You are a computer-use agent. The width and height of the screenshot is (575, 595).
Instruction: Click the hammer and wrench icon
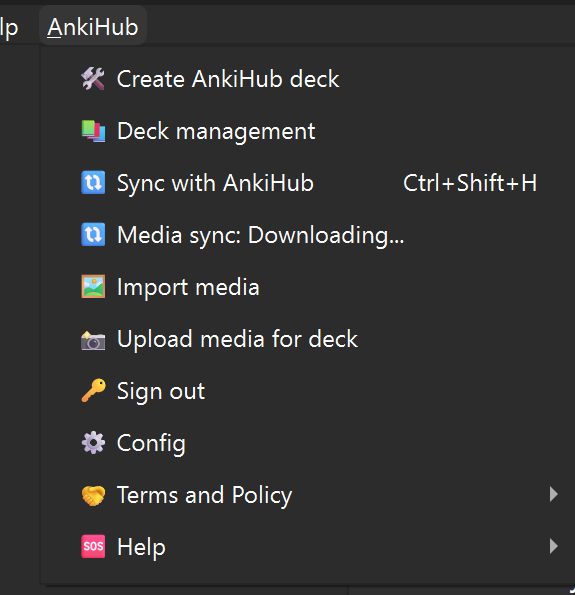(93, 79)
